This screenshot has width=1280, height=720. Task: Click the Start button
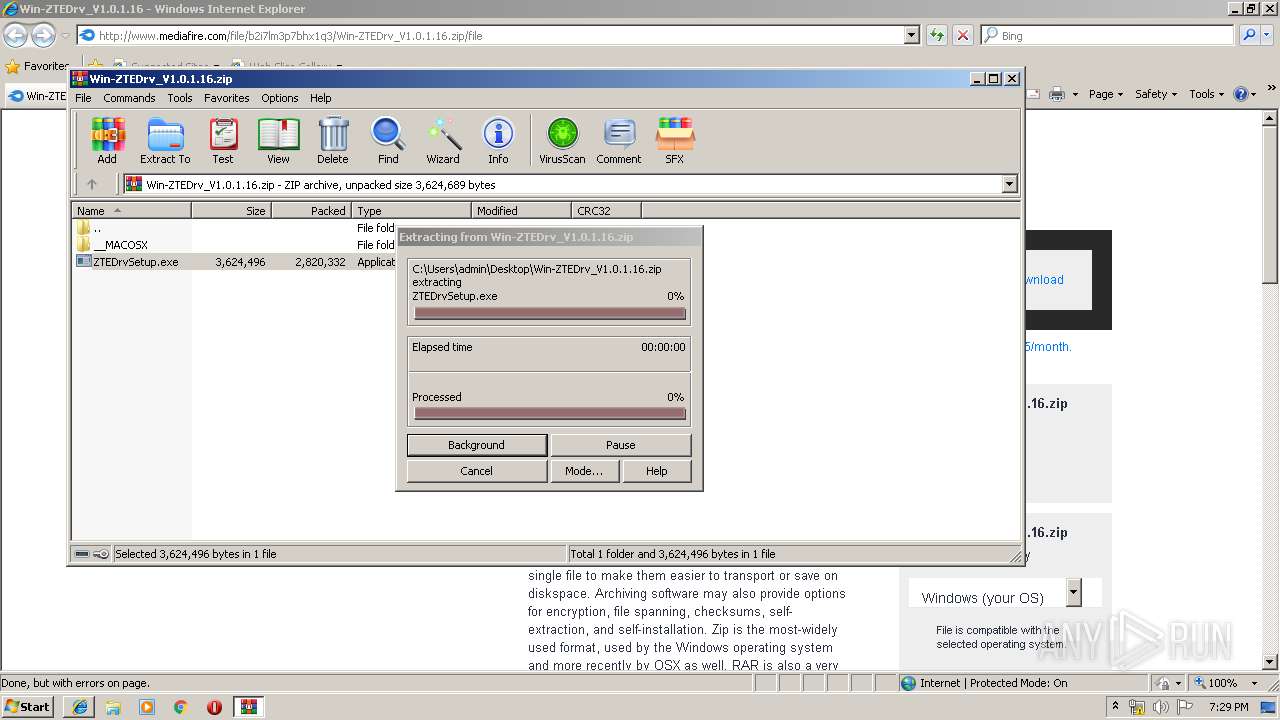click(x=28, y=707)
